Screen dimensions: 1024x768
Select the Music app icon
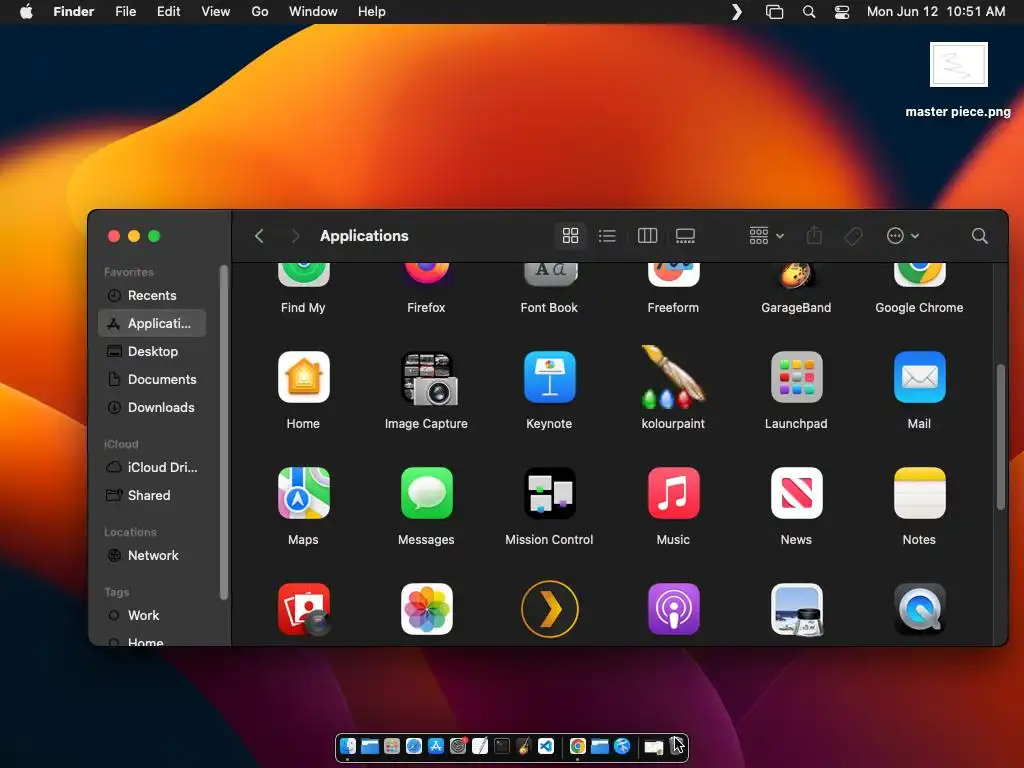pos(673,493)
